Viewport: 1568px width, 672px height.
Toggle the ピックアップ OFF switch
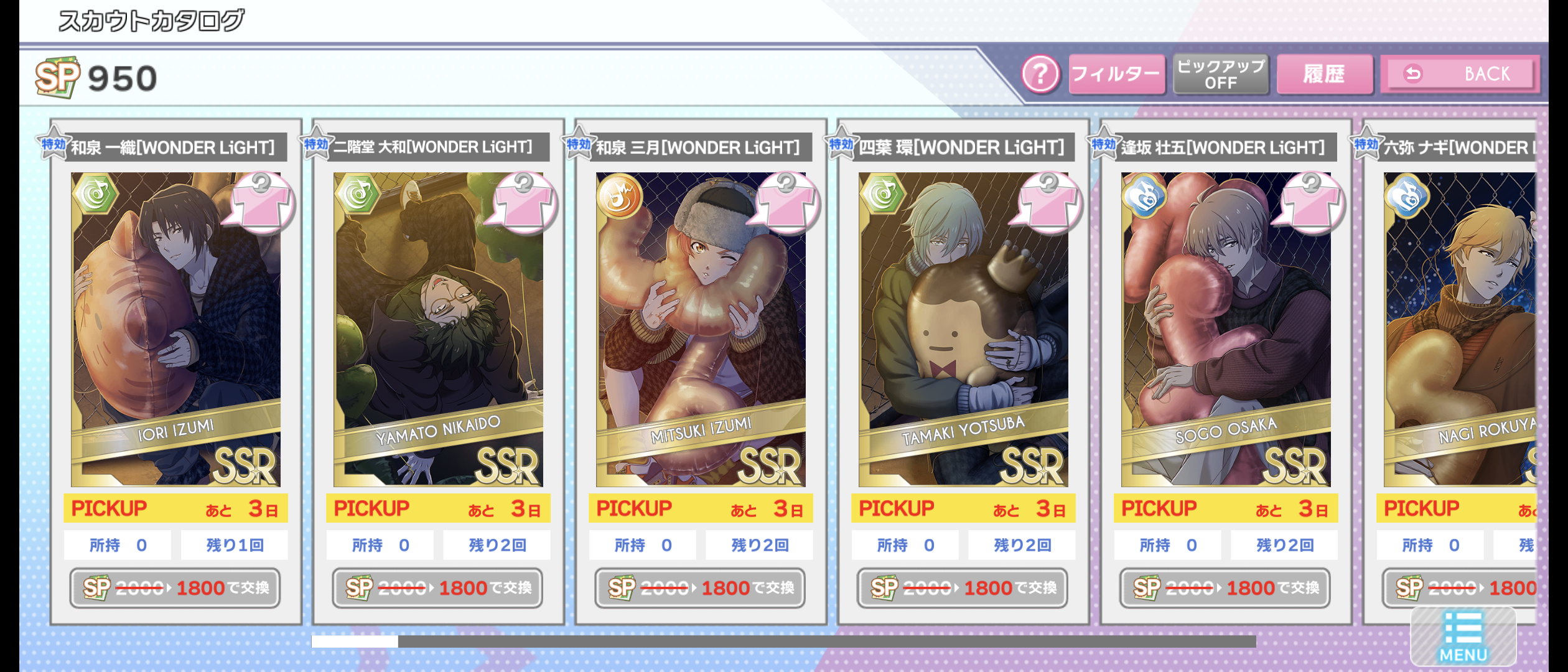[1220, 74]
